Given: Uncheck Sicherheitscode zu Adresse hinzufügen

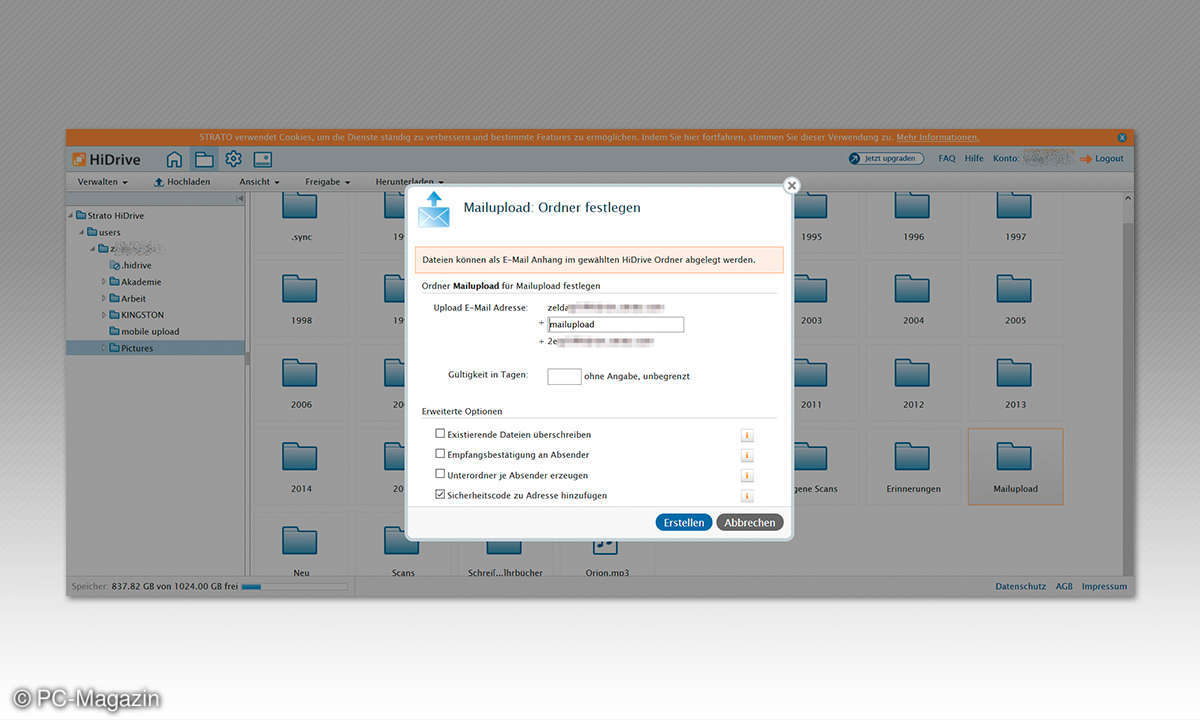Looking at the screenshot, I should pyautogui.click(x=440, y=494).
